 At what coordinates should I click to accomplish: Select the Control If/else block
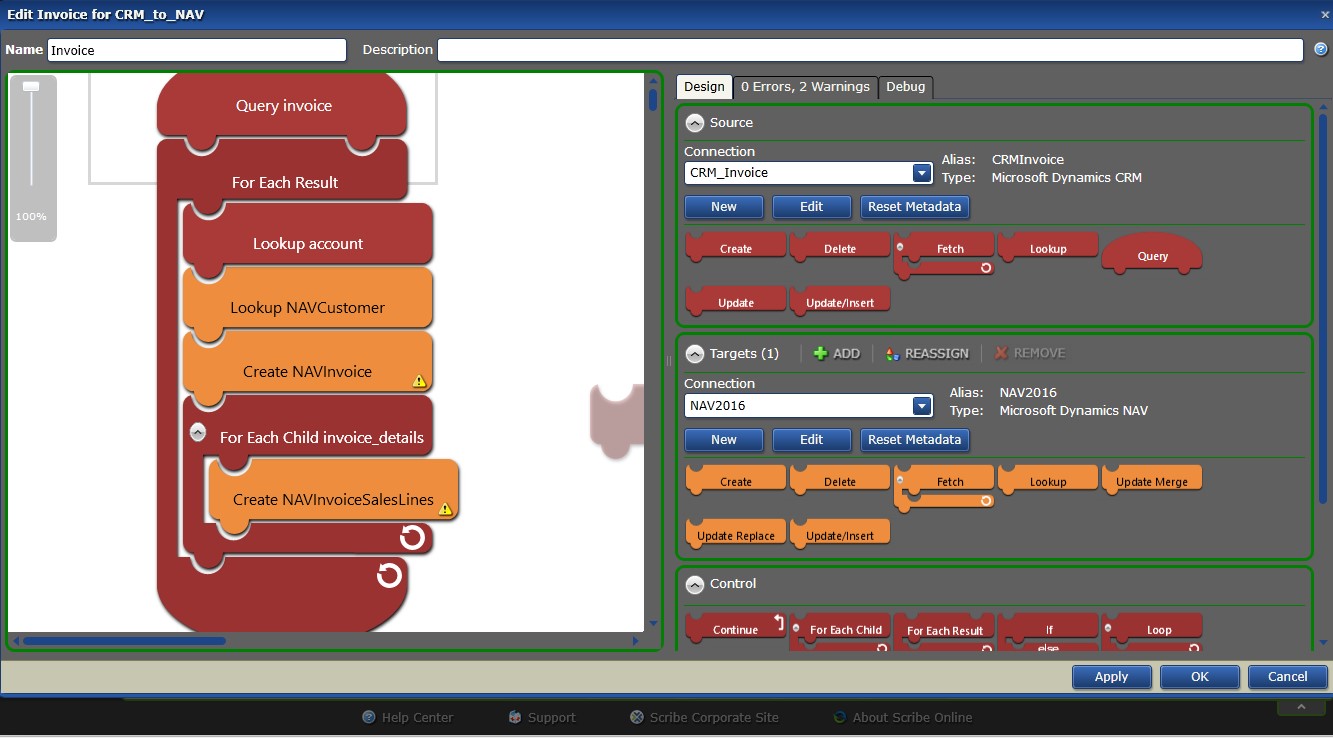tap(1048, 632)
